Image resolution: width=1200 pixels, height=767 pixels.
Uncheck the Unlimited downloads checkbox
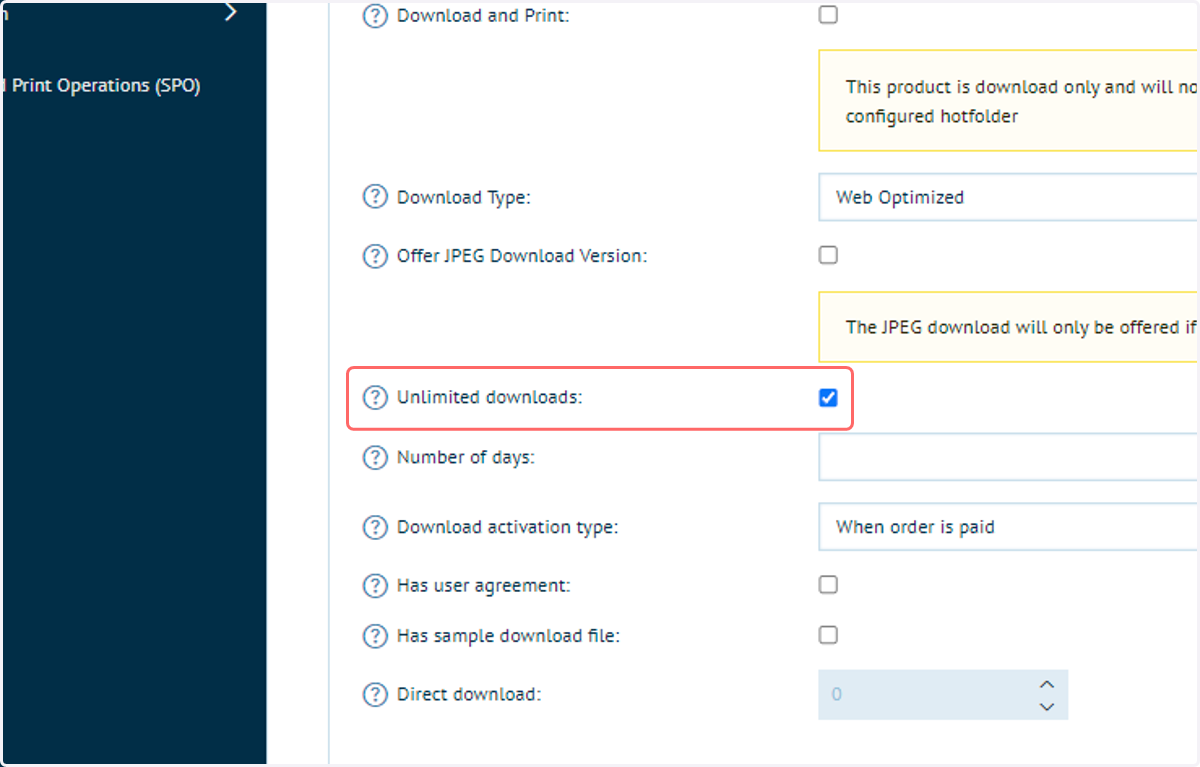(x=828, y=398)
